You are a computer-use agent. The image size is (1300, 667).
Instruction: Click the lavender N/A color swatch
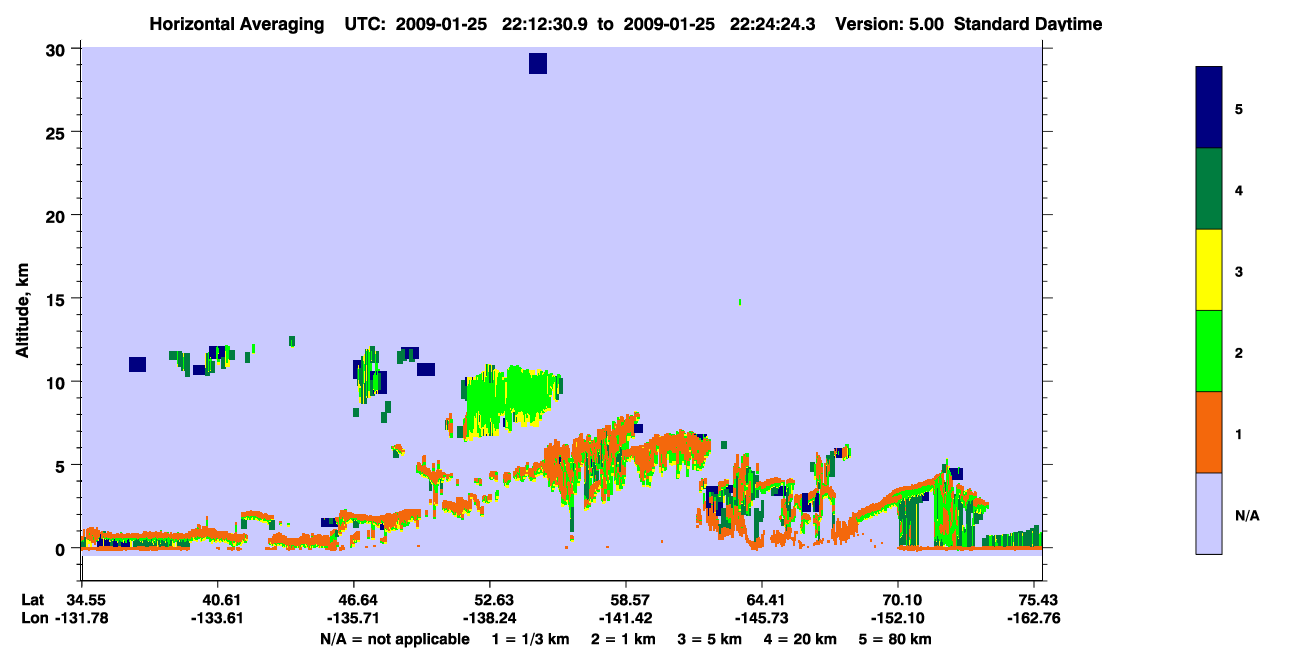pos(1209,513)
